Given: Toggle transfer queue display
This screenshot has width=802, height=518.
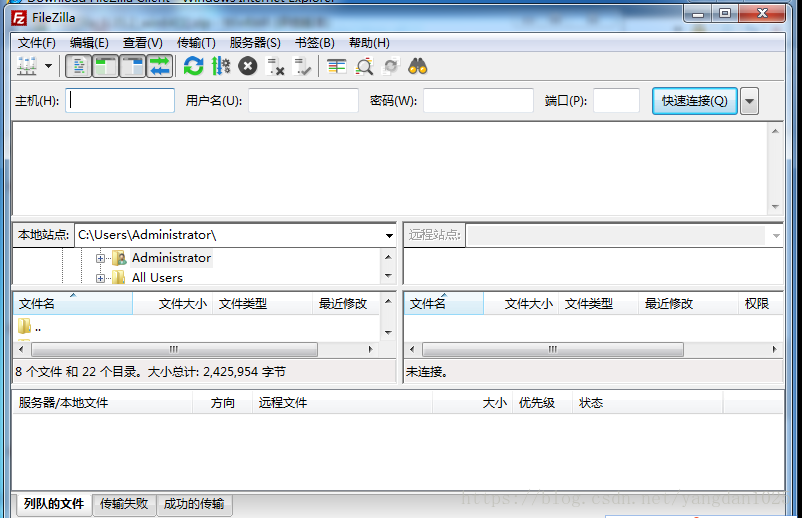Looking at the screenshot, I should [160, 66].
